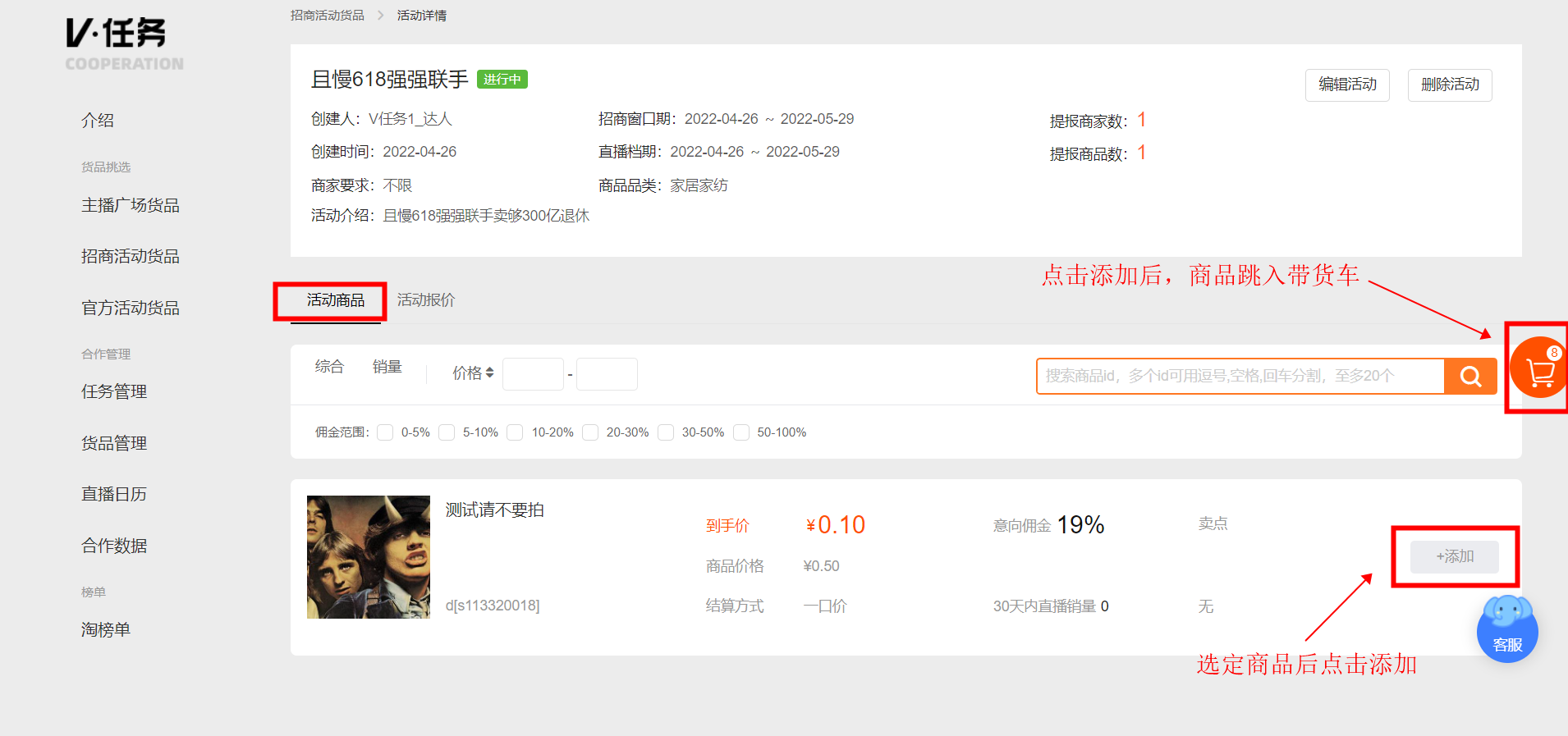Click the 结算方式 一口价 value
Image resolution: width=1568 pixels, height=736 pixels.
point(824,606)
